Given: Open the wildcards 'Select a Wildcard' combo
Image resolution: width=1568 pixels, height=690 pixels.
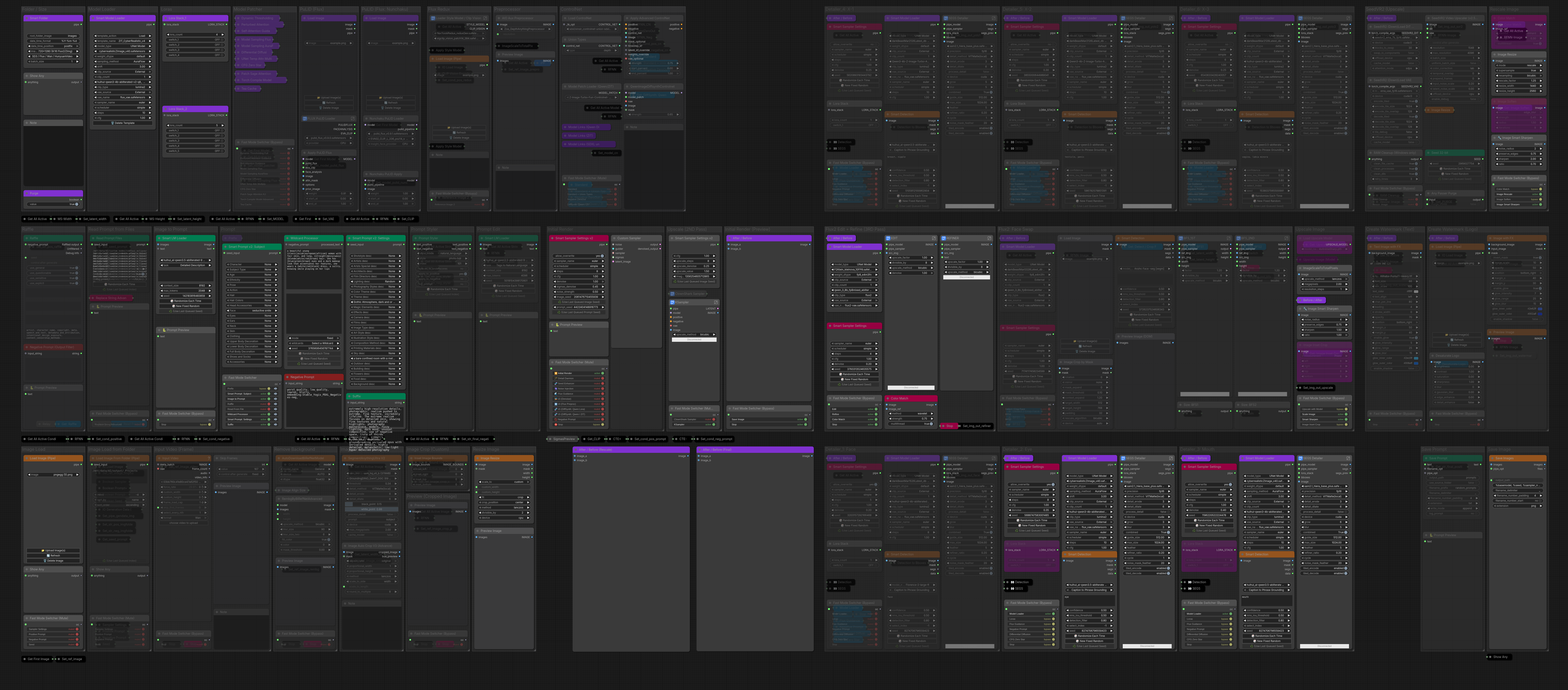Looking at the screenshot, I should pos(314,343).
